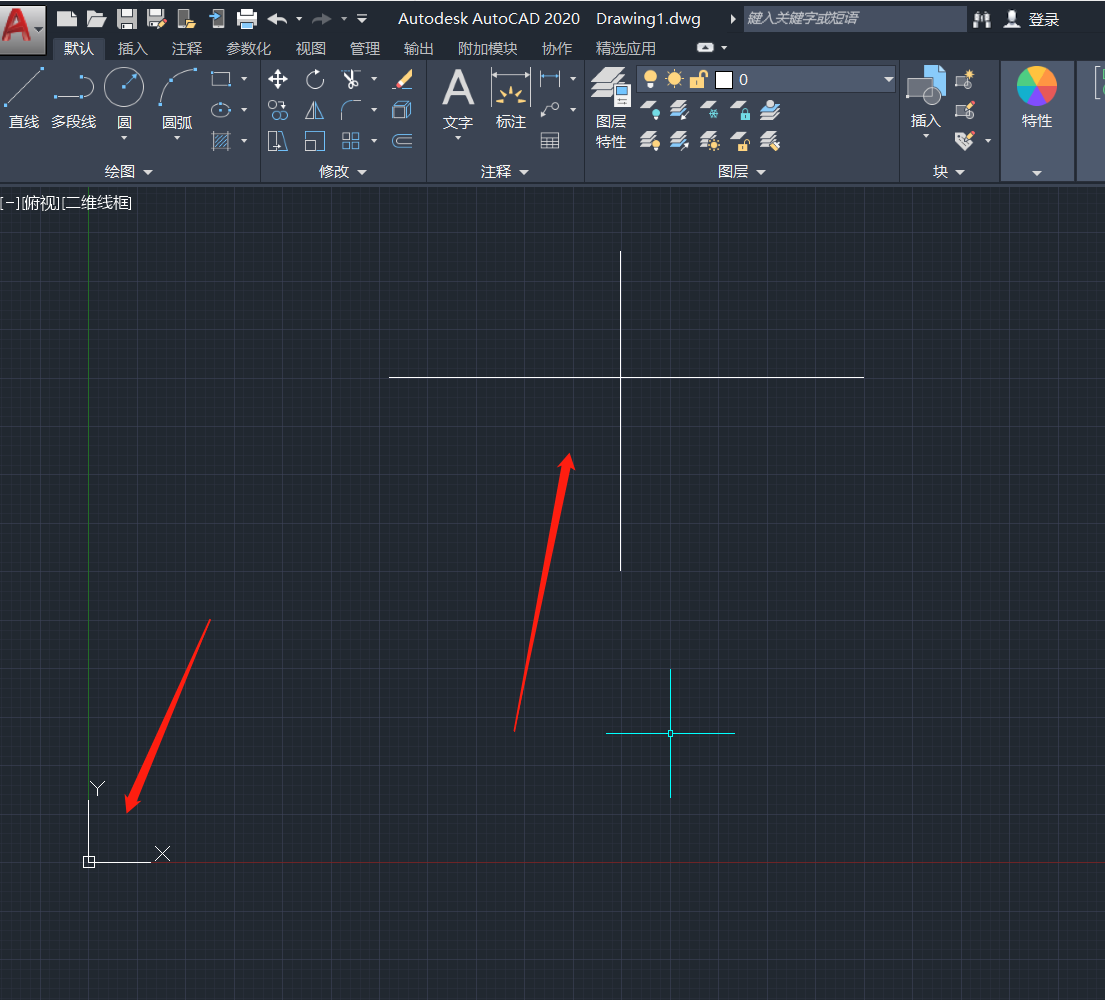Select the Mirror tool icon
The image size is (1105, 1000).
pos(315,110)
